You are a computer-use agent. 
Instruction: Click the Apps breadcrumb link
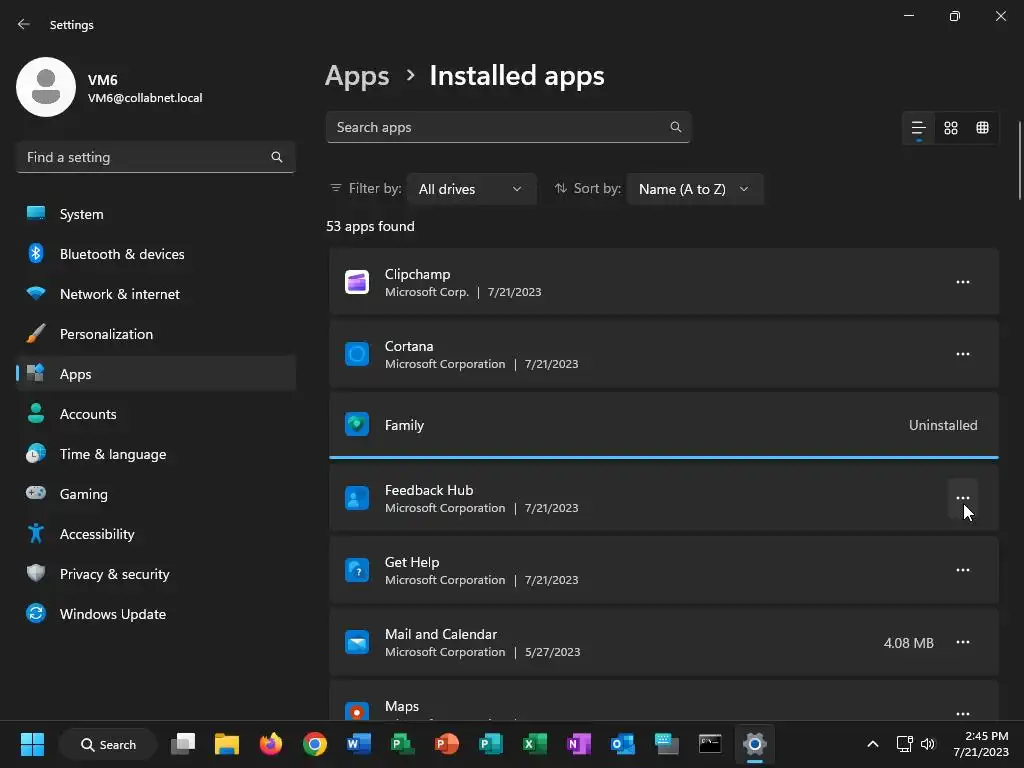[x=357, y=76]
